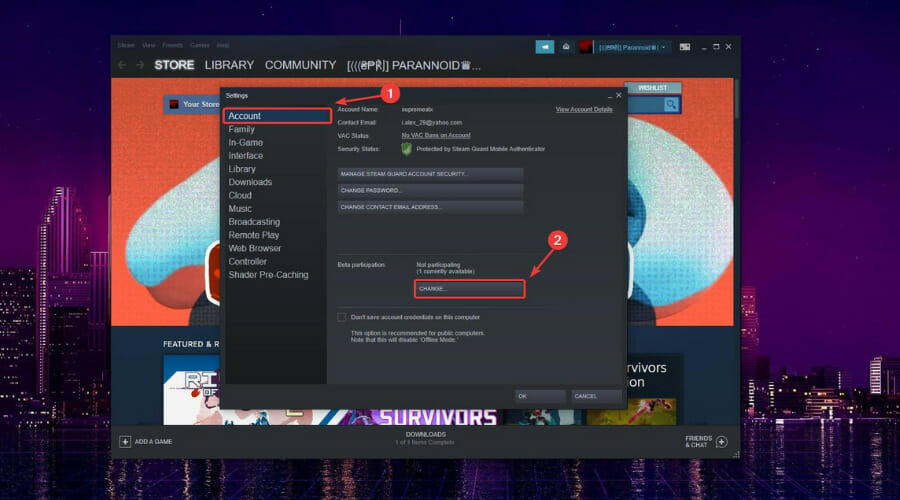Viewport: 900px width, 500px height.
Task: Select Broadcasting settings category
Action: click(x=254, y=222)
